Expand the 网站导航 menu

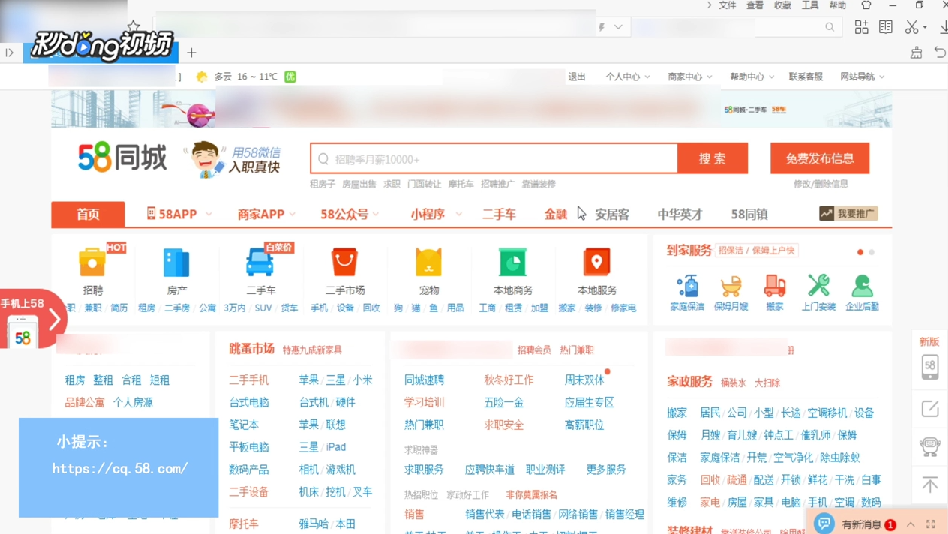coord(862,77)
